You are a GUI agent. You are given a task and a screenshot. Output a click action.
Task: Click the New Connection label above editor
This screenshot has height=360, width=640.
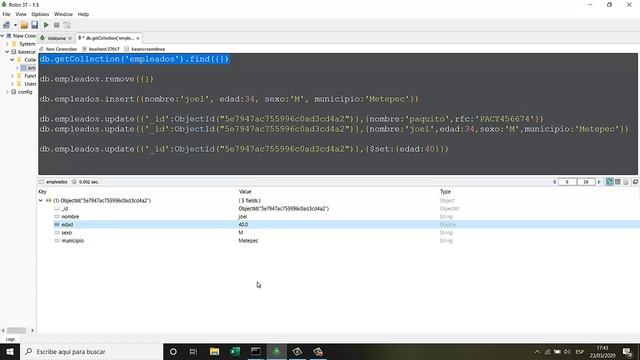(x=61, y=49)
